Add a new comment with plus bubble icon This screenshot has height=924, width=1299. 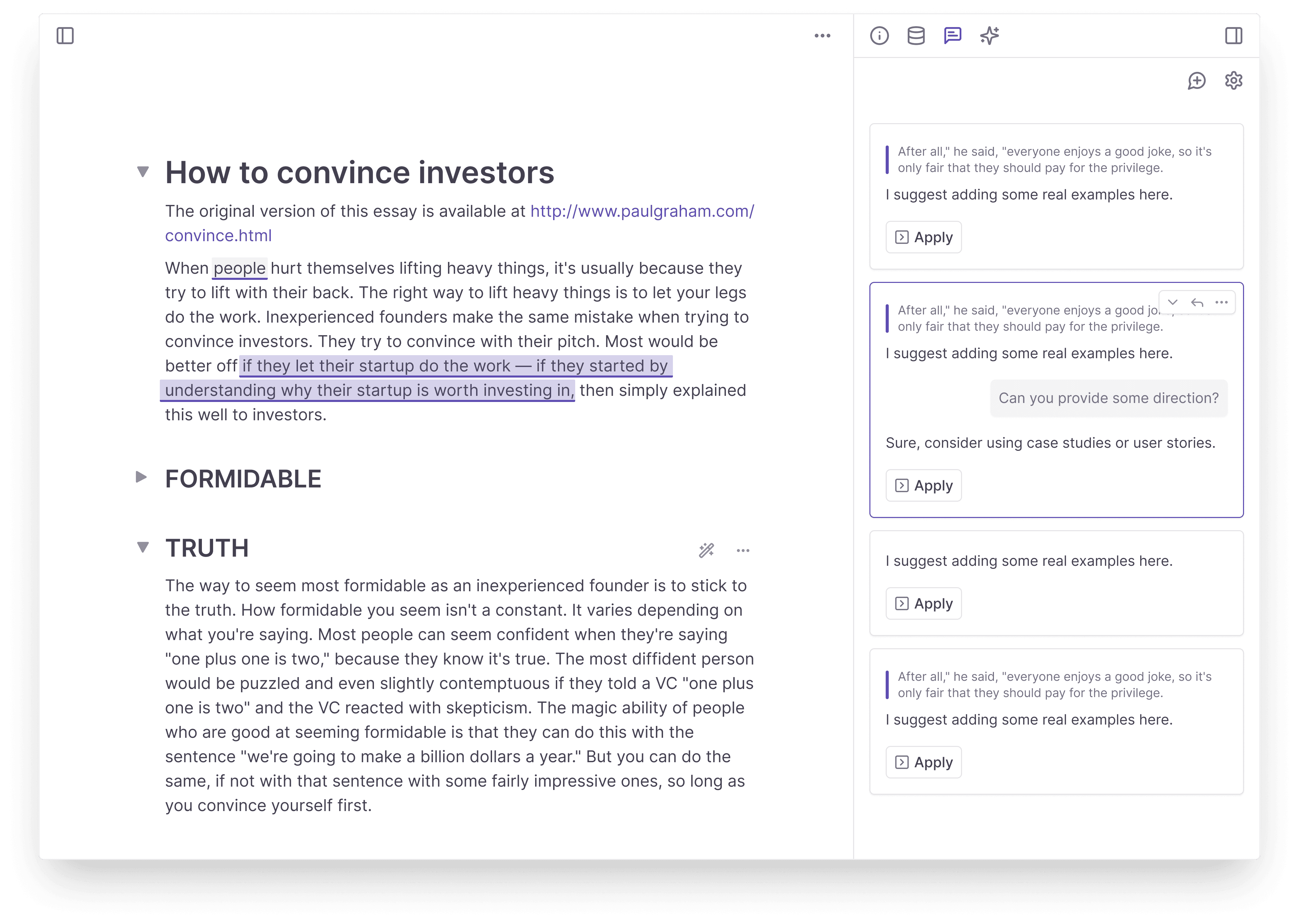coord(1197,81)
